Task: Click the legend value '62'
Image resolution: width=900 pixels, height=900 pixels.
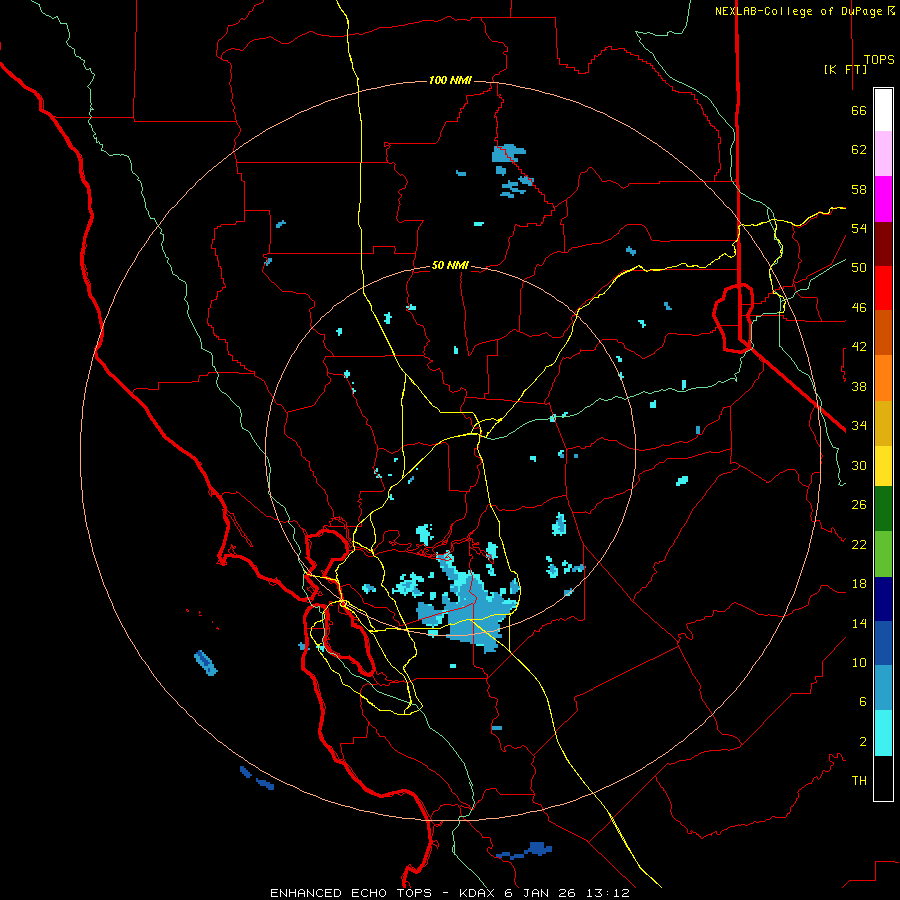Action: coord(859,150)
